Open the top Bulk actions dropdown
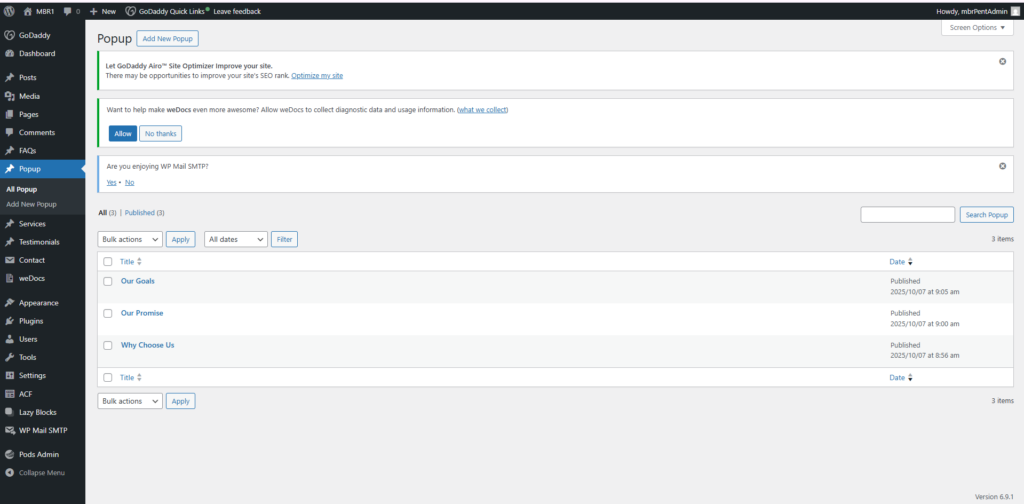 tap(130, 239)
